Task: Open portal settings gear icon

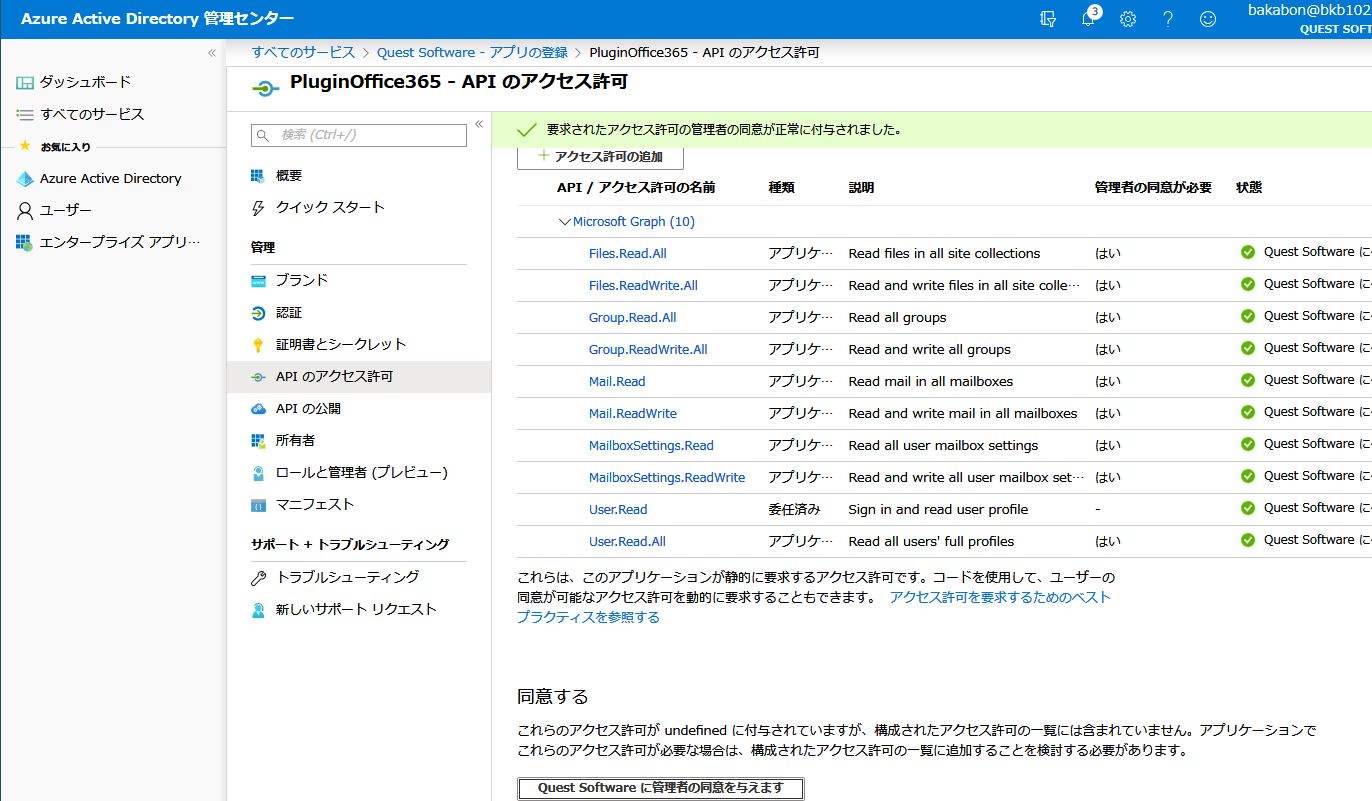Action: [1128, 19]
